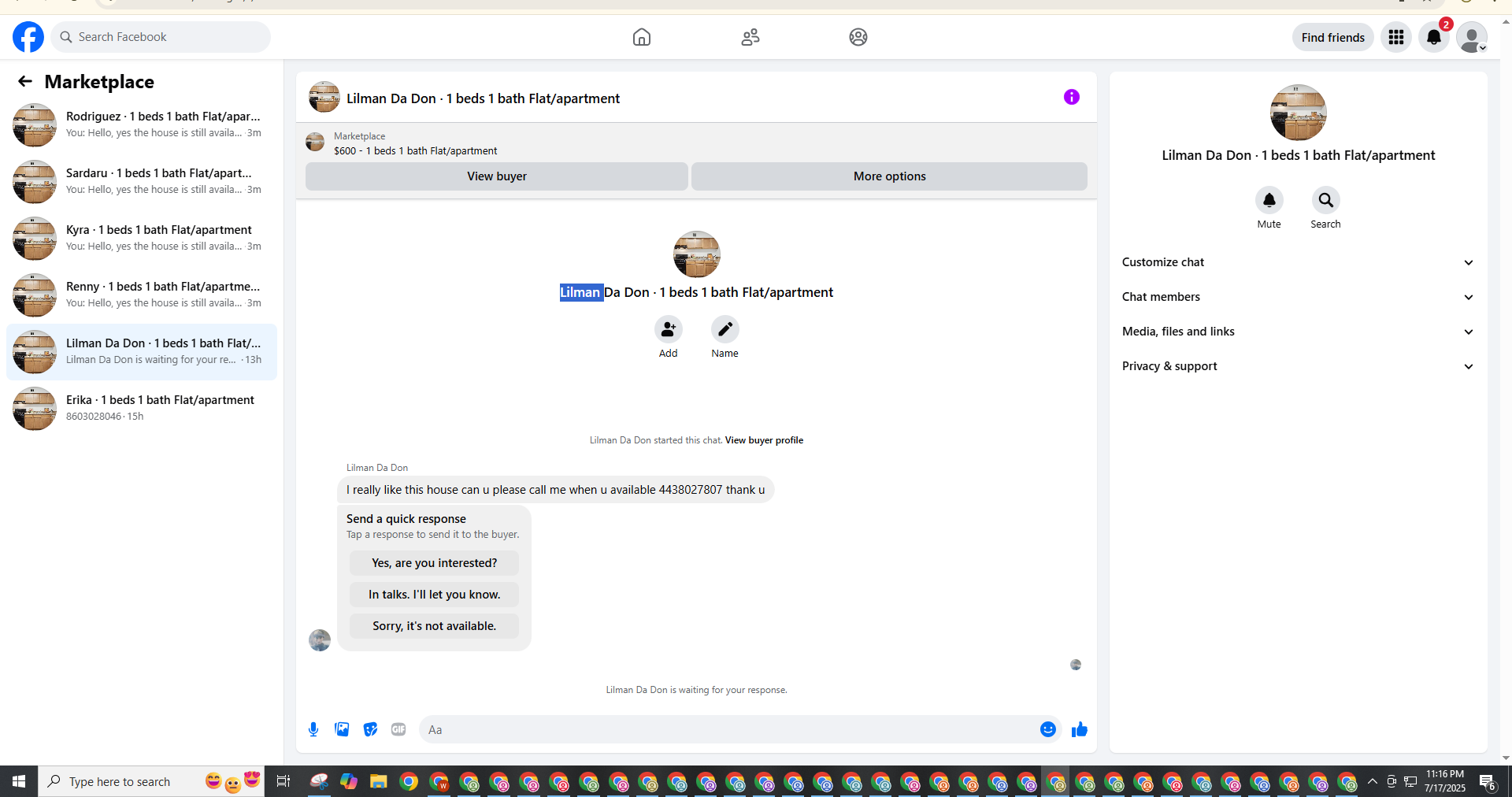The height and width of the screenshot is (797, 1512).
Task: Send a thumbs-up like
Action: coord(1080,729)
